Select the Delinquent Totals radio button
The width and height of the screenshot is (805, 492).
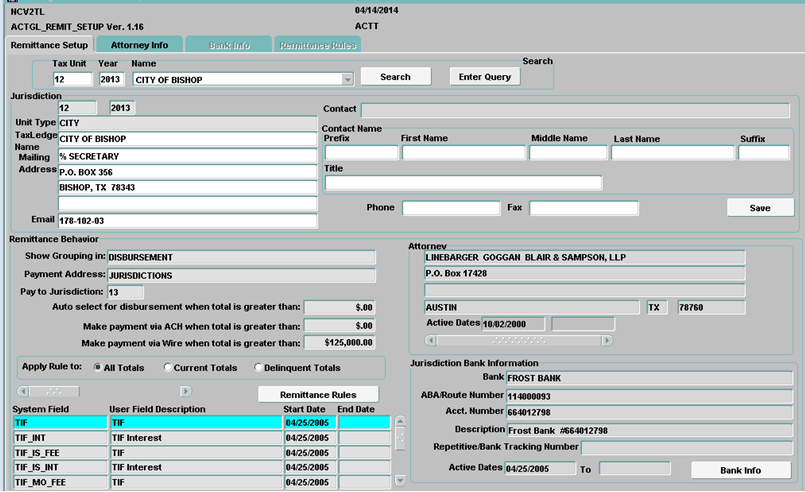coord(258,367)
